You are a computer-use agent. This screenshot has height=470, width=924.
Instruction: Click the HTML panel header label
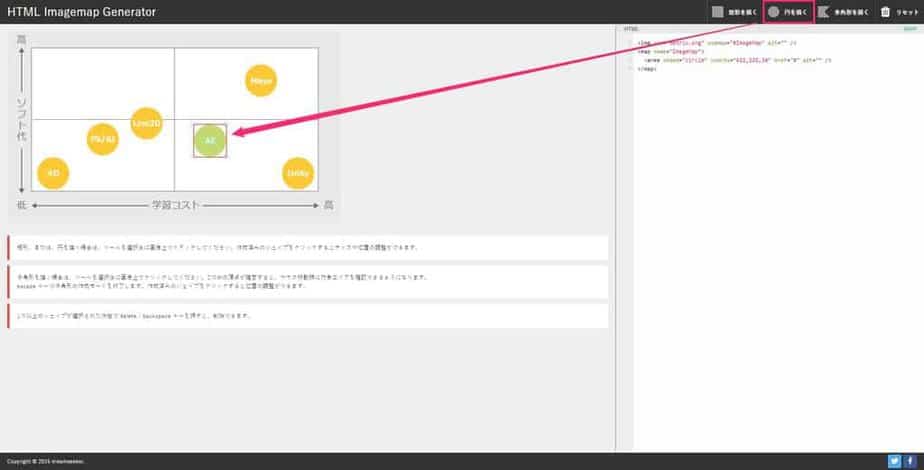[x=631, y=29]
